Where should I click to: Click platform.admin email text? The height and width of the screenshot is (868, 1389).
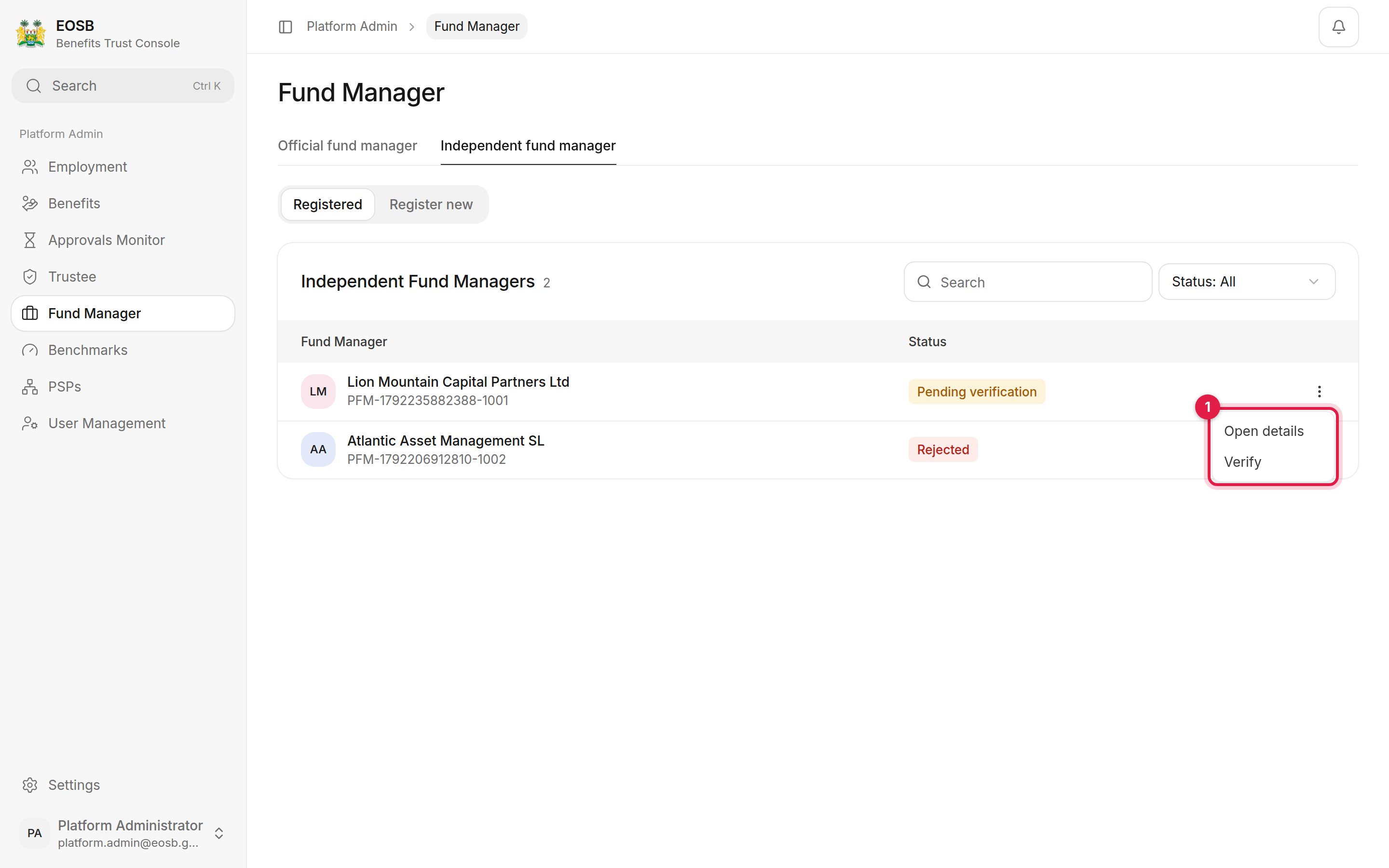(x=128, y=843)
